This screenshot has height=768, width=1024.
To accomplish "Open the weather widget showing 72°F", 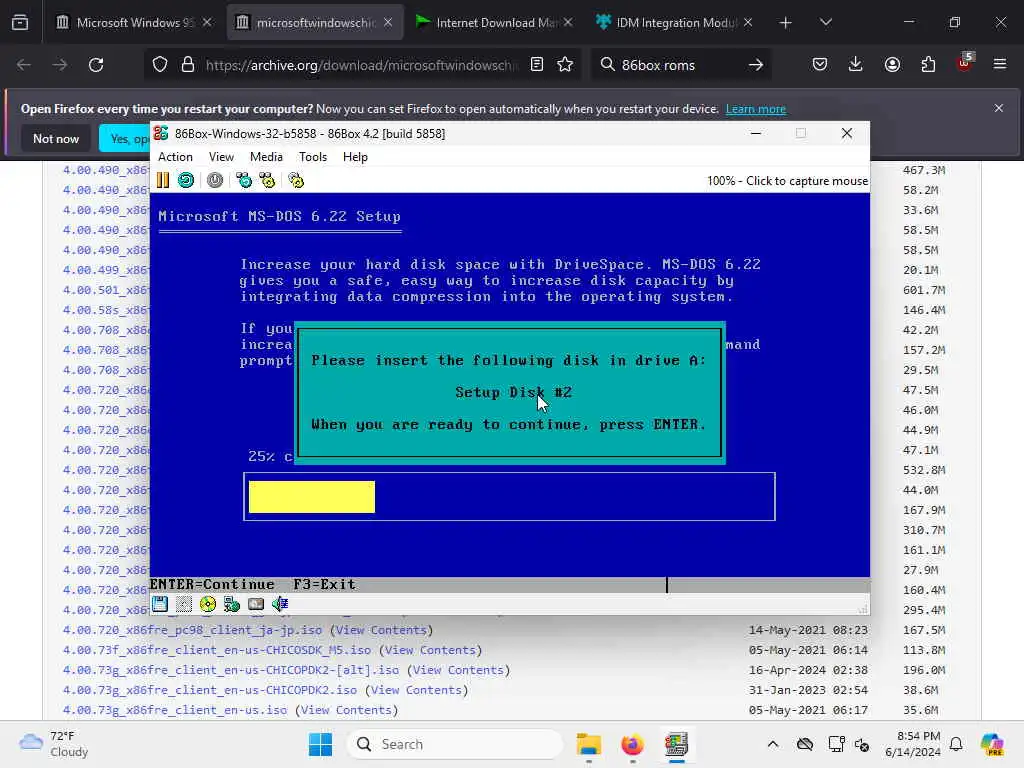I will (x=54, y=744).
